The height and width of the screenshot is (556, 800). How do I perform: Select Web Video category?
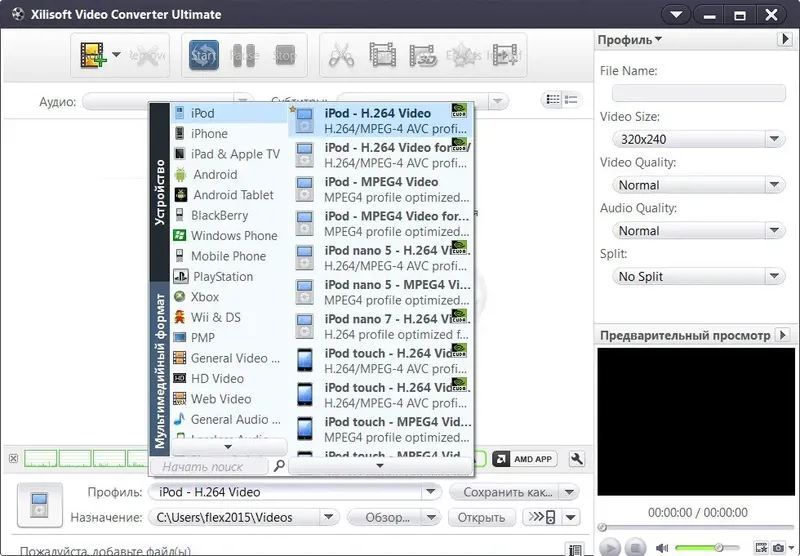click(x=229, y=399)
